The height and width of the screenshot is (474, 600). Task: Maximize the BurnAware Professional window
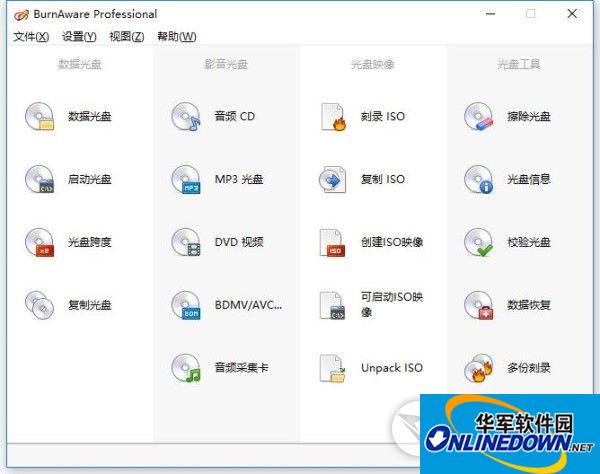530,14
